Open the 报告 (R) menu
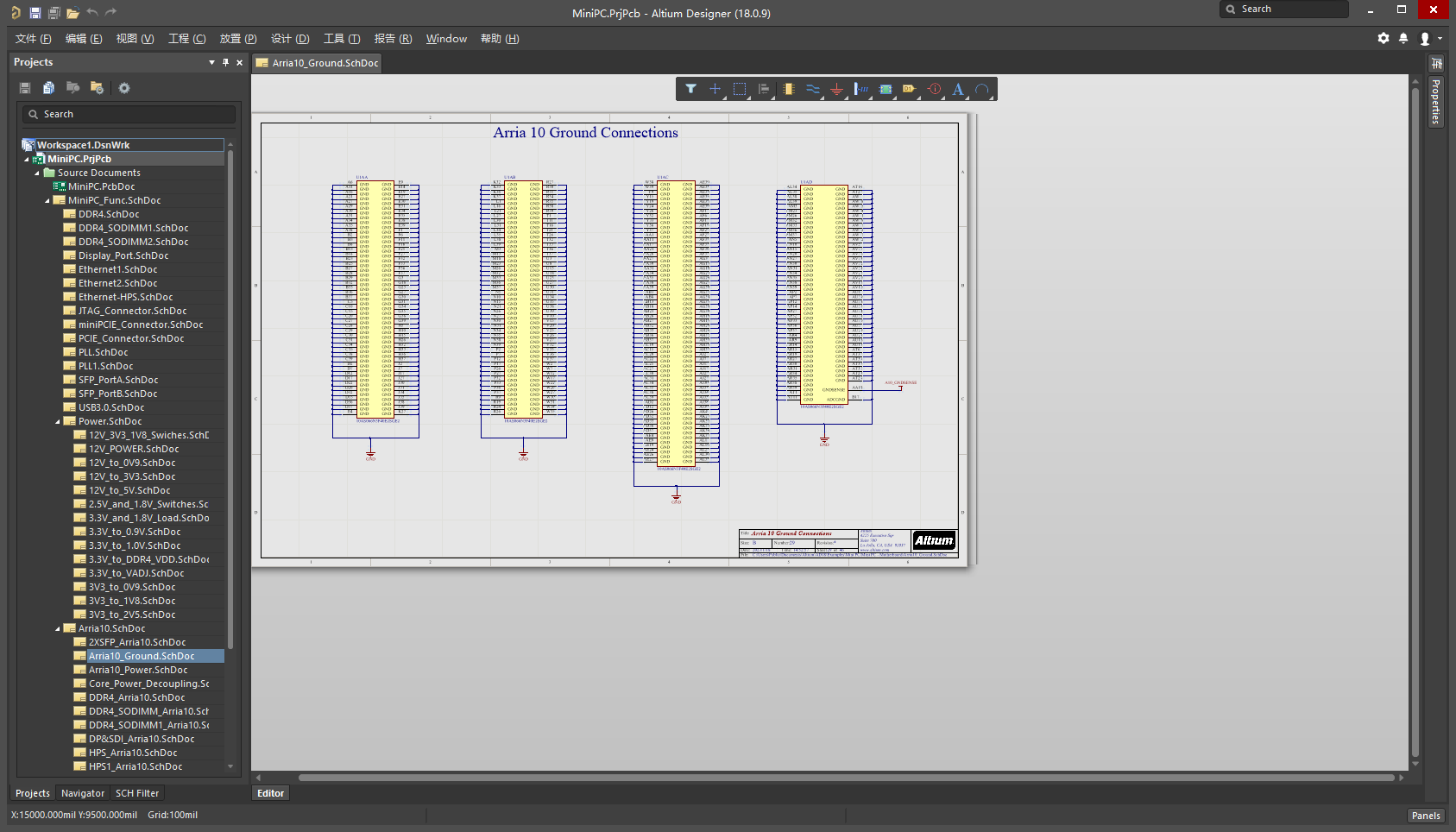Viewport: 1456px width, 832px height. click(x=393, y=39)
